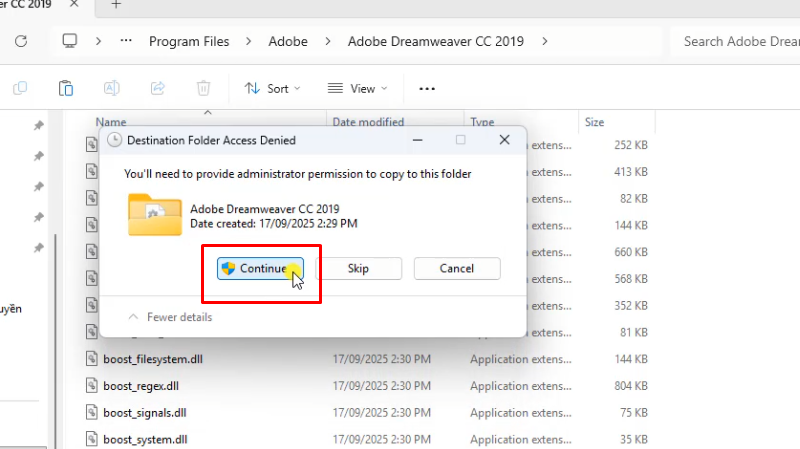Expand the chevron after Program Files
This screenshot has width=800, height=449.
point(248,41)
